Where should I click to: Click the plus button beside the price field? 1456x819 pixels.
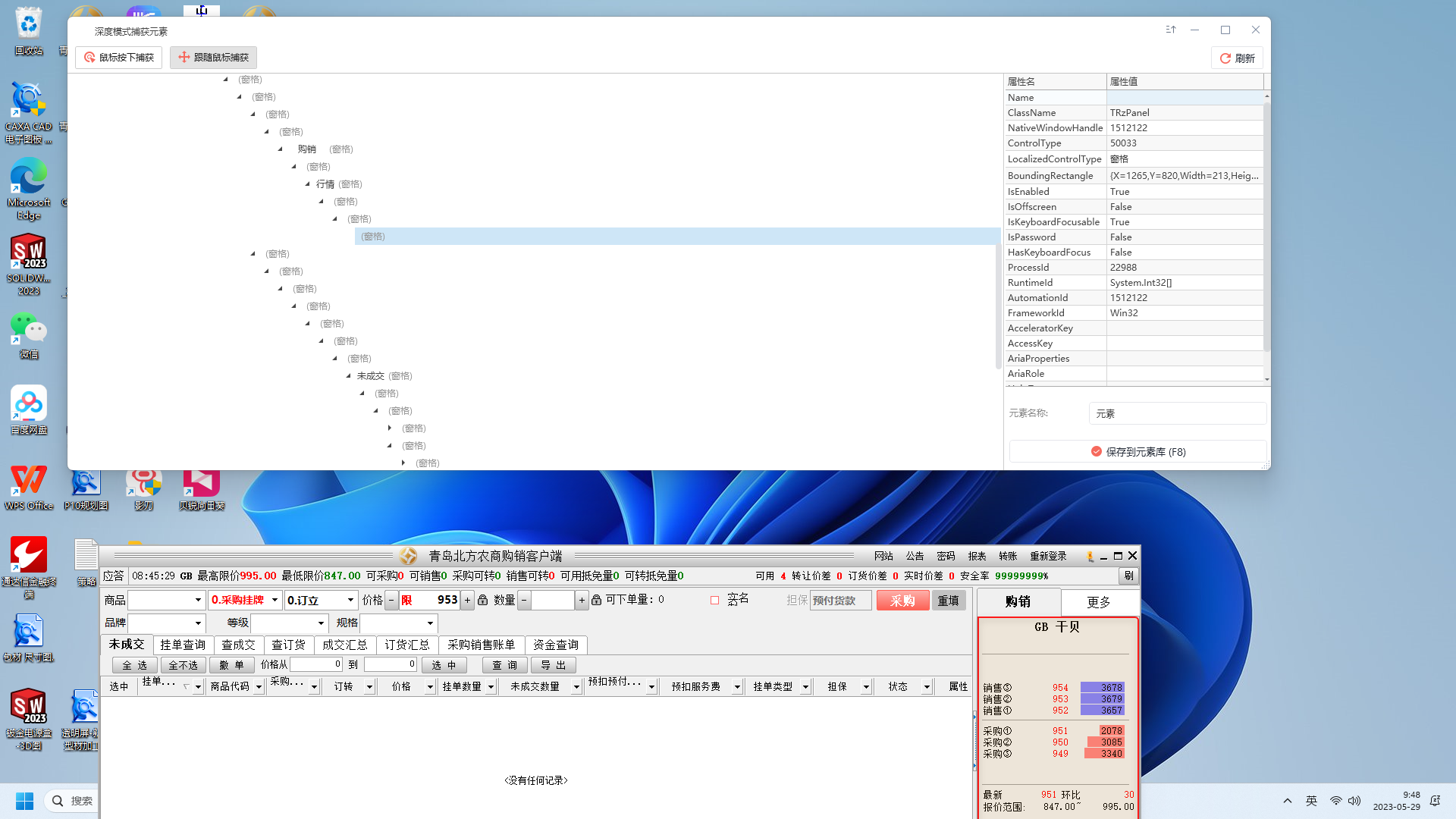(x=467, y=600)
